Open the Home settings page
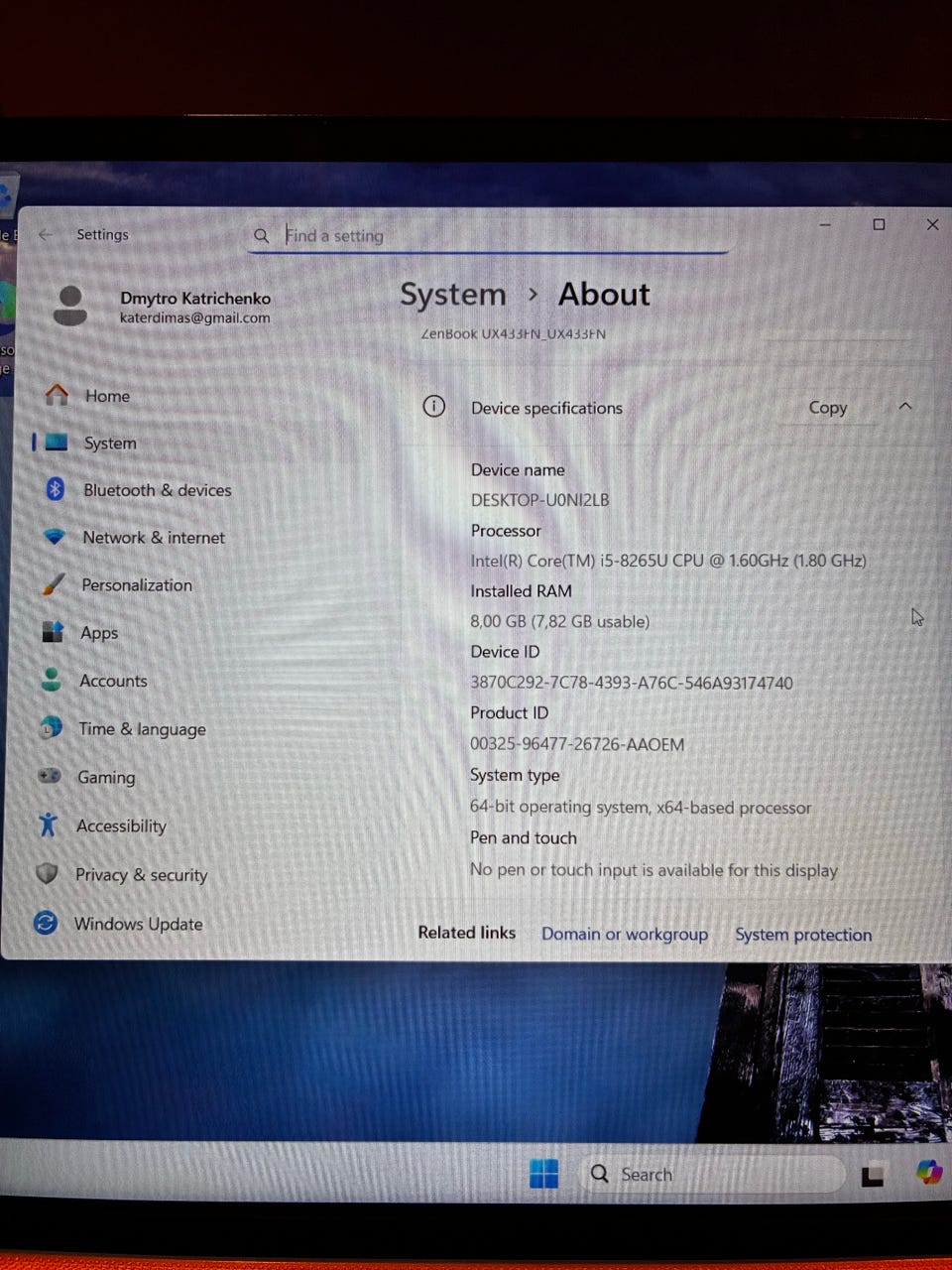 [x=107, y=396]
